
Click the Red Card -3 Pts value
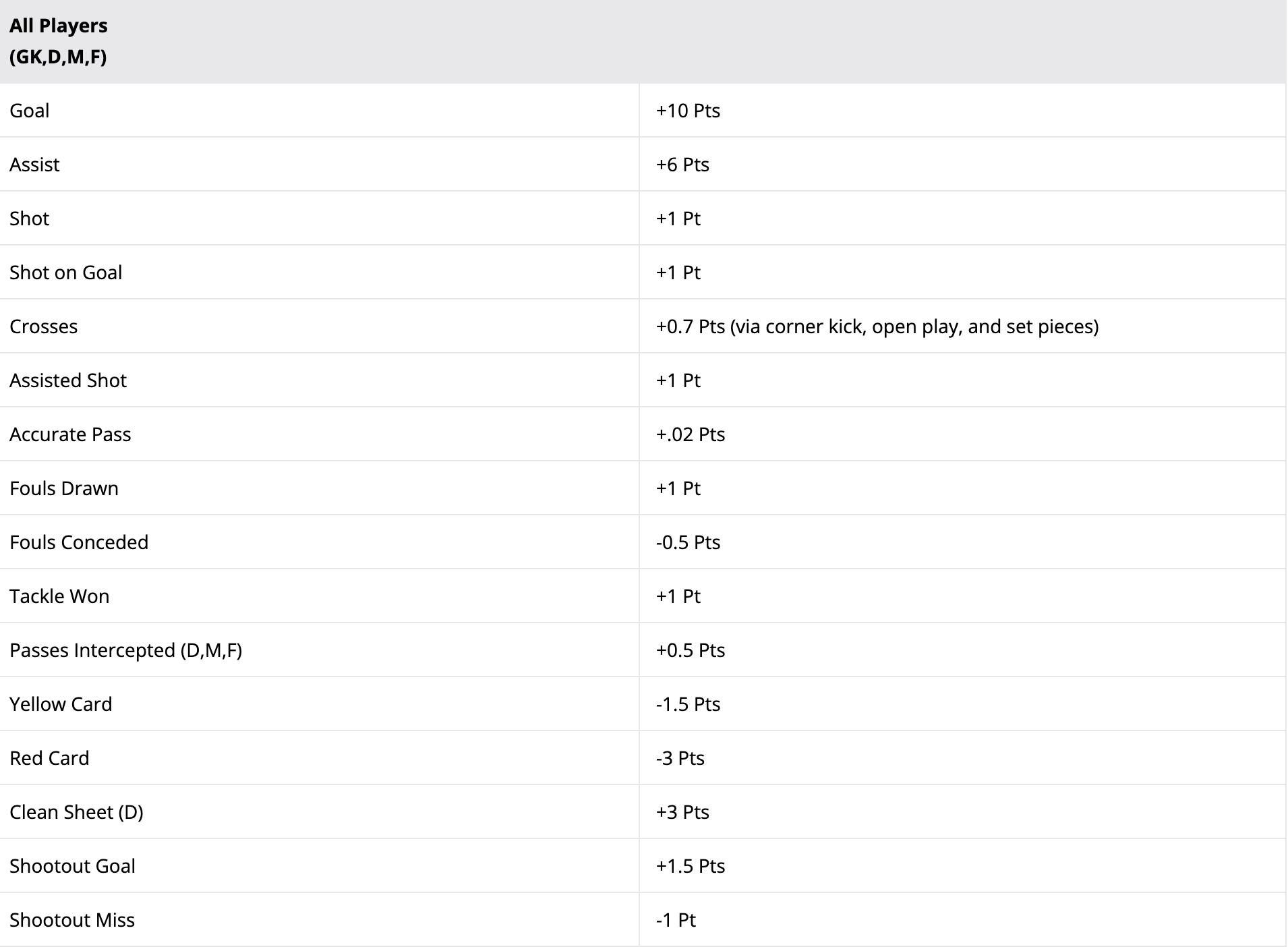coord(680,758)
